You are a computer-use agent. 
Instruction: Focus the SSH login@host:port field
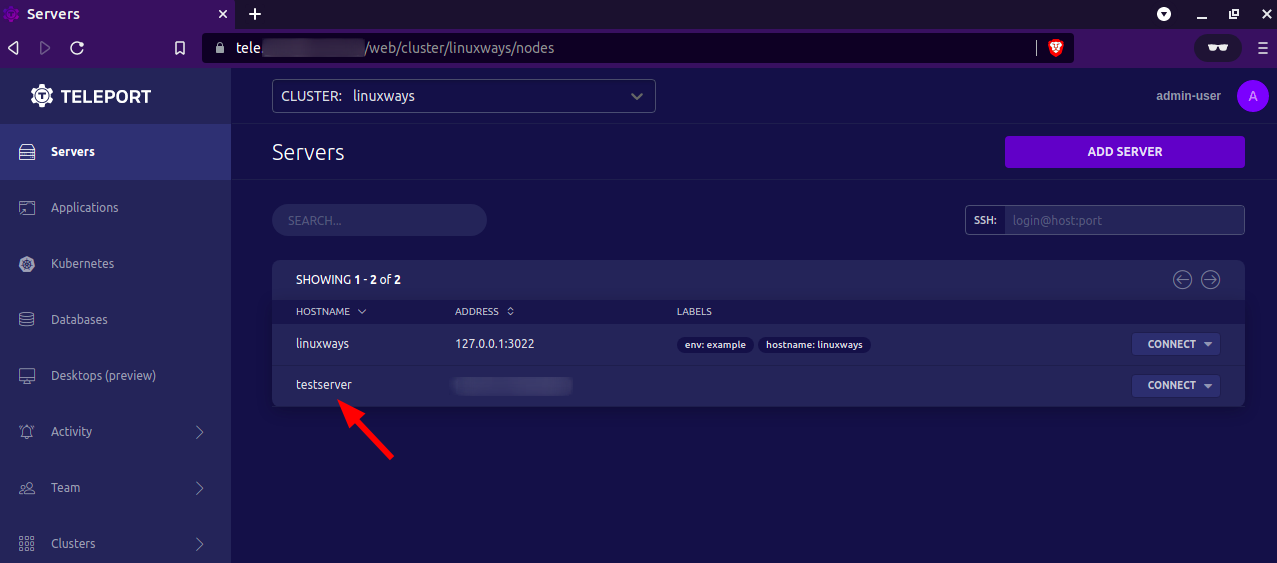click(x=1124, y=220)
